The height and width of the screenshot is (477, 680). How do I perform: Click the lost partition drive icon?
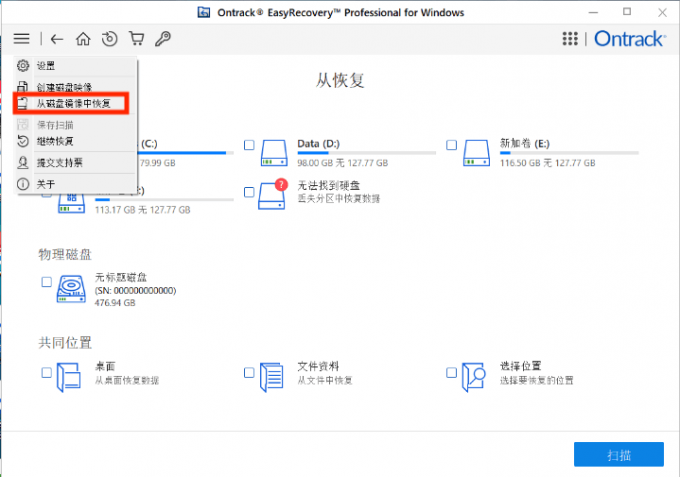click(273, 195)
